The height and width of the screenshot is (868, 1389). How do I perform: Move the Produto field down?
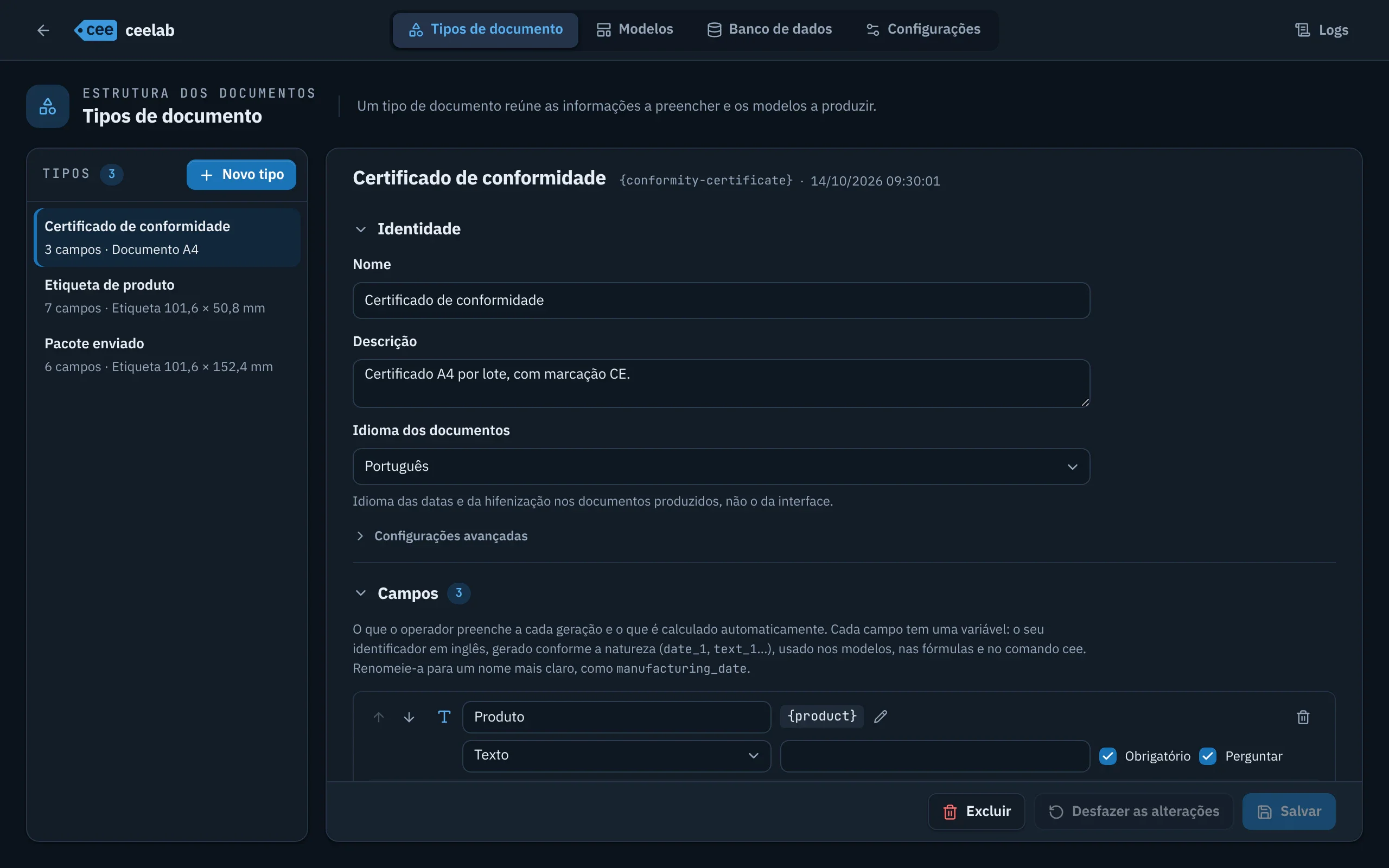(409, 717)
